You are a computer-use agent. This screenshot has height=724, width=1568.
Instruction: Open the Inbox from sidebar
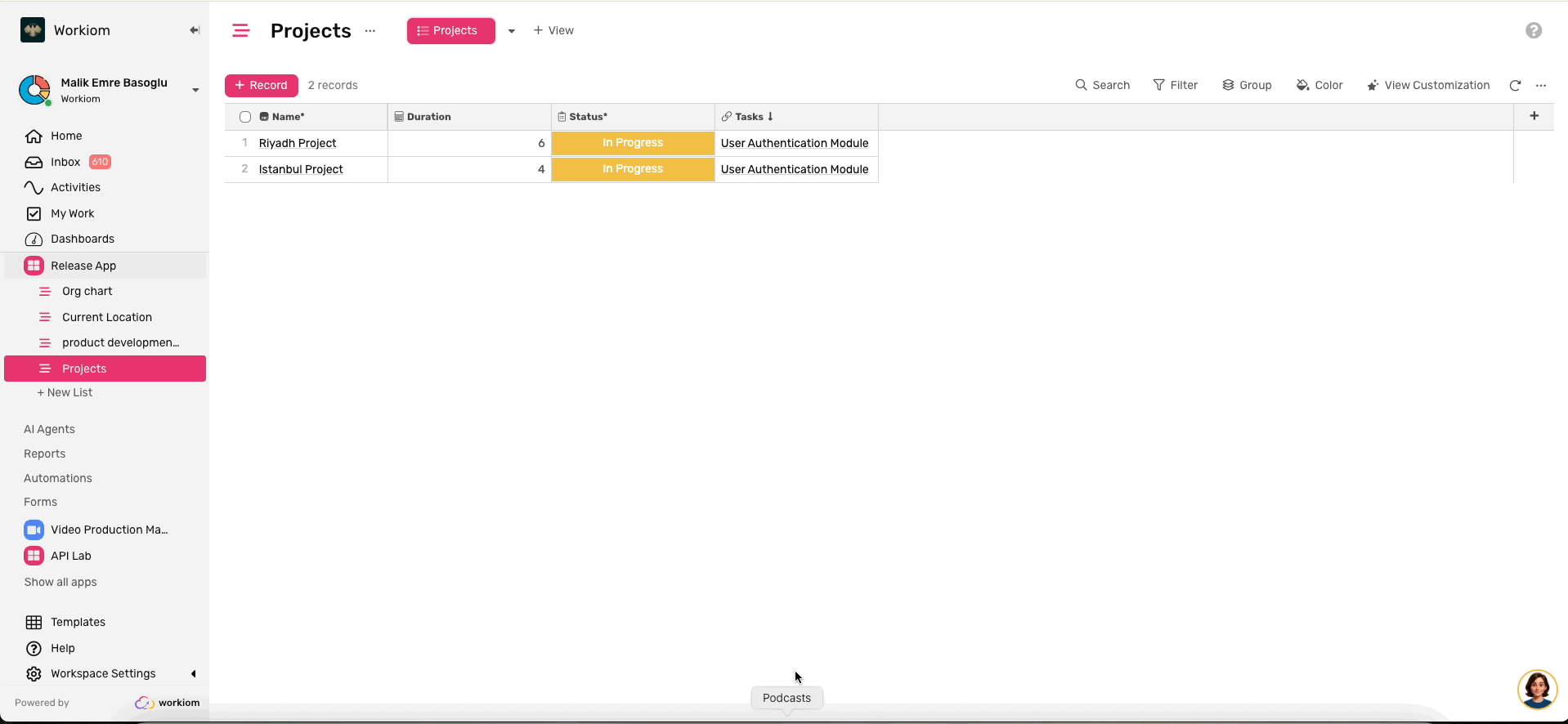coord(65,162)
